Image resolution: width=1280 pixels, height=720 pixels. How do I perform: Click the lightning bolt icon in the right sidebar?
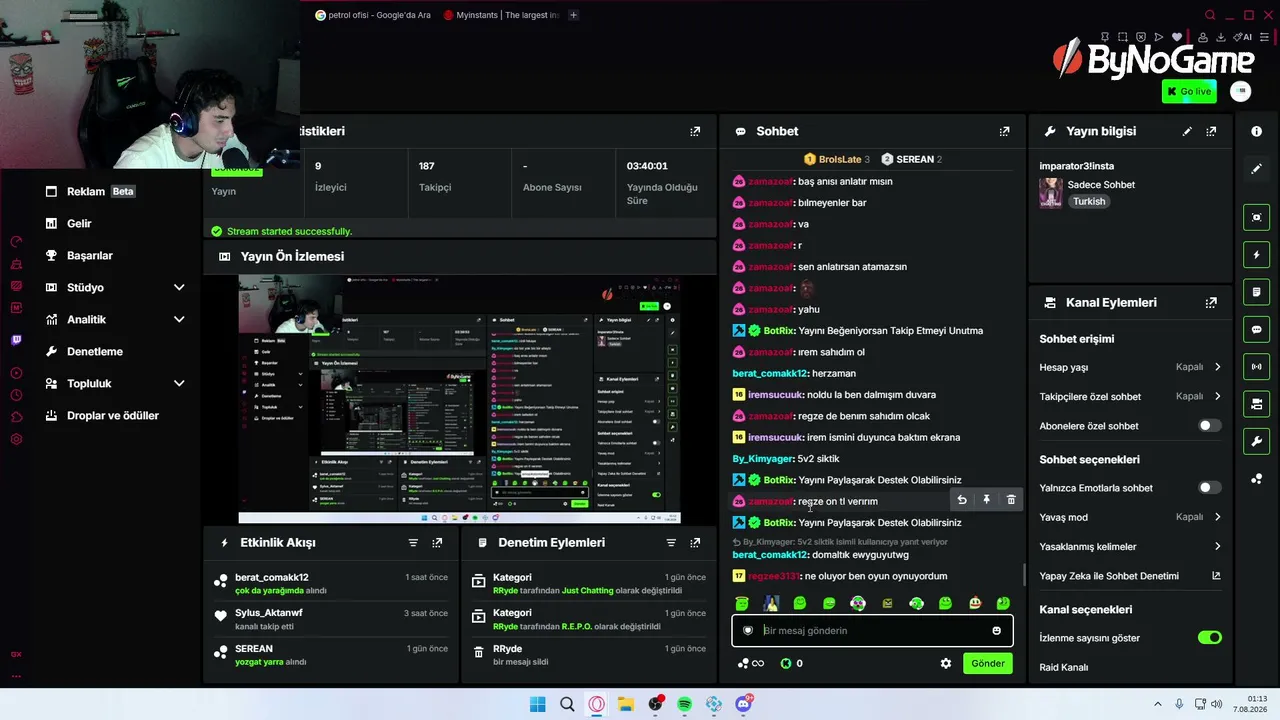(x=1257, y=255)
